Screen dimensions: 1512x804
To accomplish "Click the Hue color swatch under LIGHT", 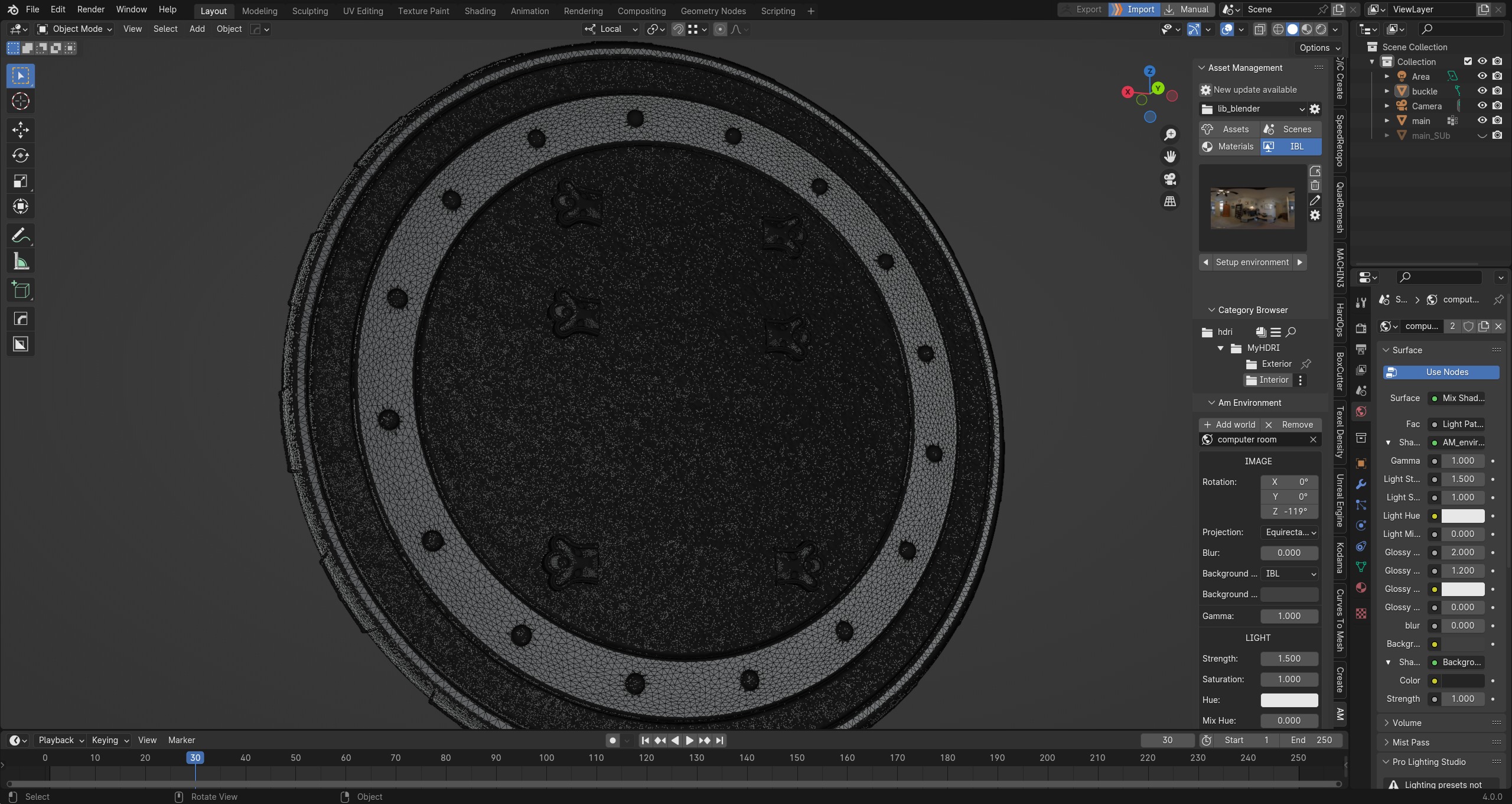I will tap(1289, 700).
